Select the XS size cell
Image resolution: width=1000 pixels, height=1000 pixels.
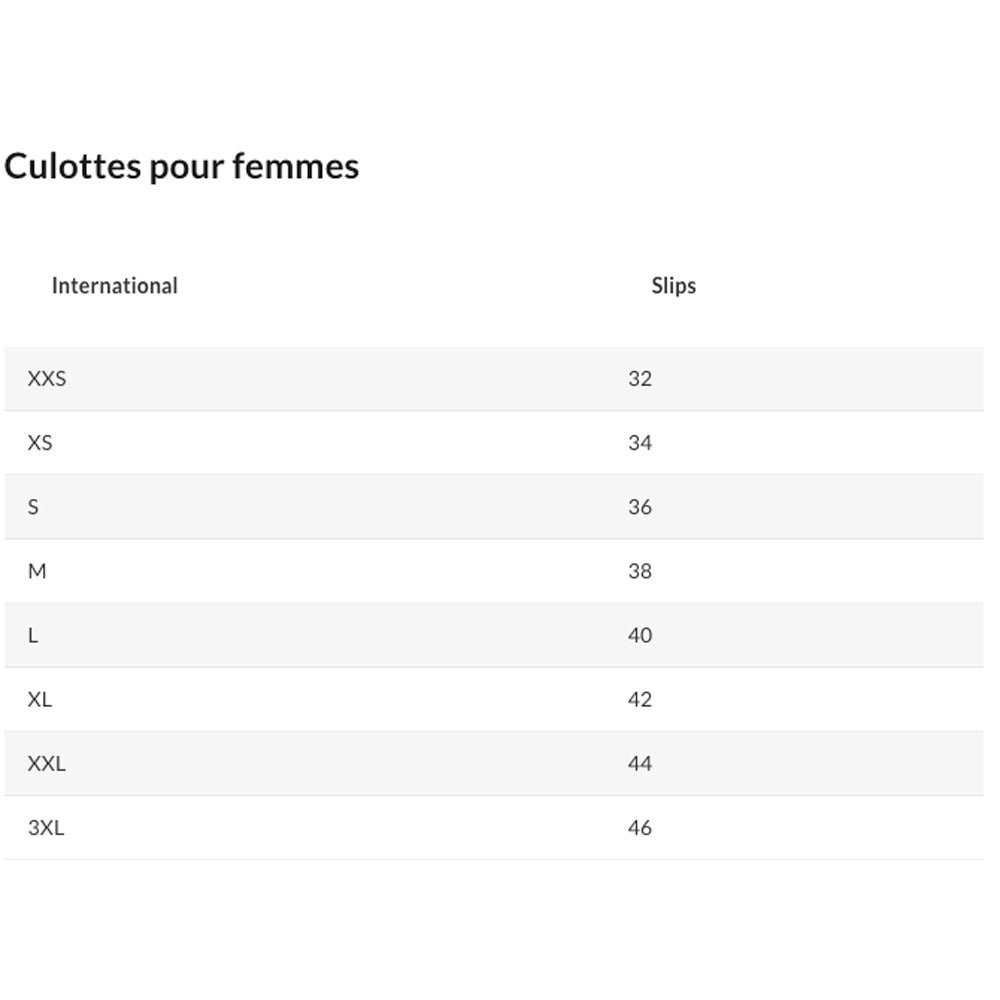(x=40, y=443)
